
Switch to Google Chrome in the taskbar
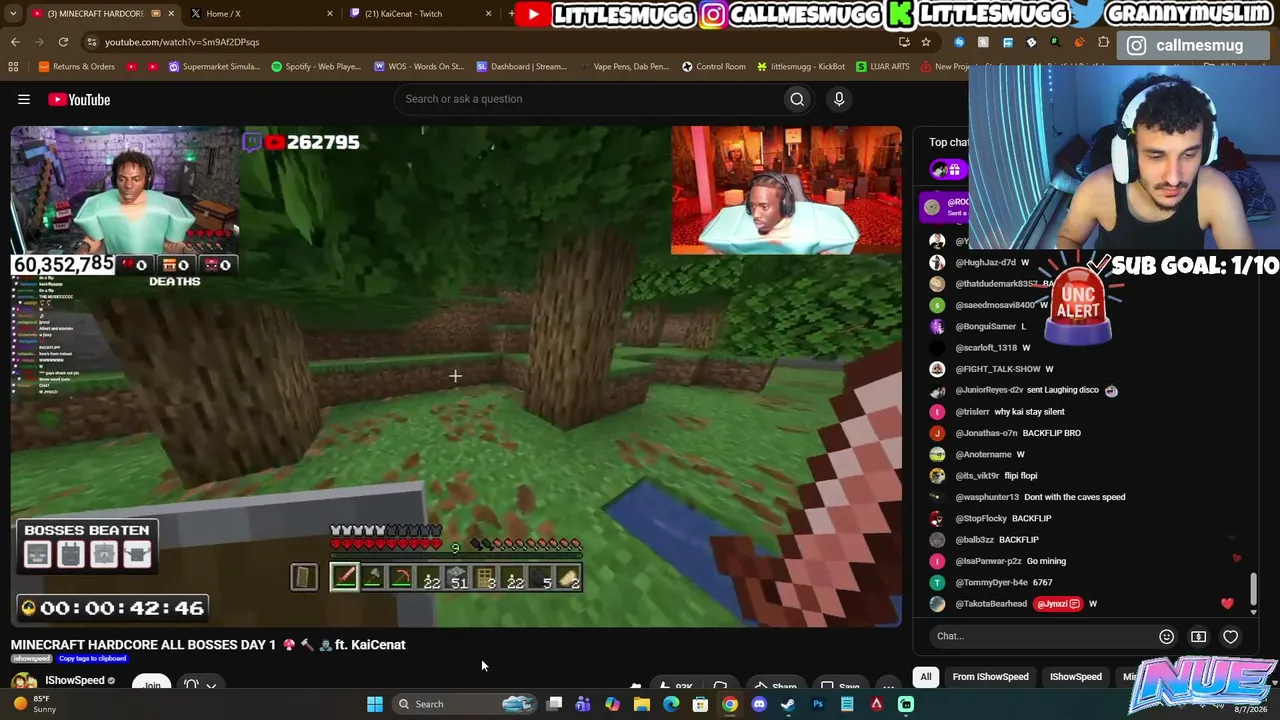pos(730,704)
